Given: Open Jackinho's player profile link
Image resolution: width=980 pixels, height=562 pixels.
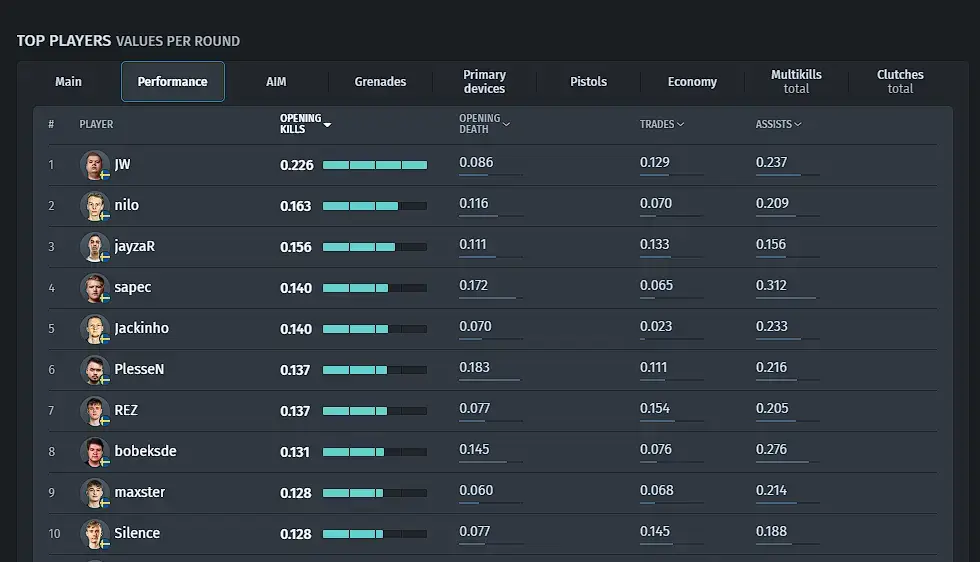Looking at the screenshot, I should (141, 328).
